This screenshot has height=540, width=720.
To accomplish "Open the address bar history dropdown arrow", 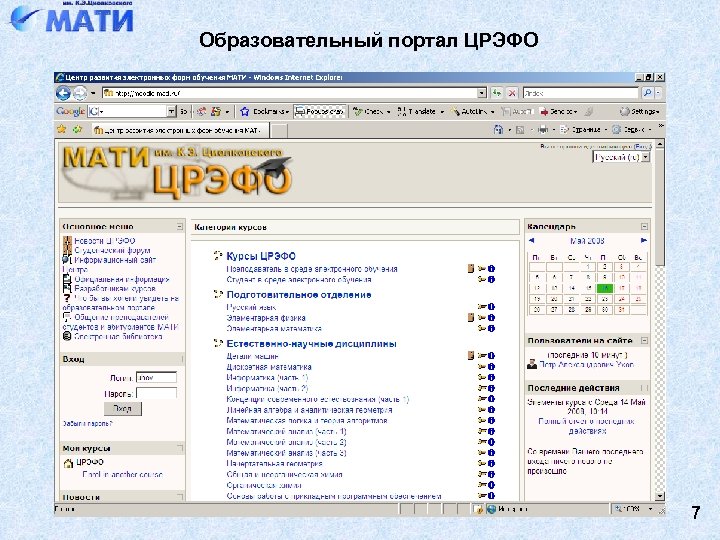I will pyautogui.click(x=481, y=93).
